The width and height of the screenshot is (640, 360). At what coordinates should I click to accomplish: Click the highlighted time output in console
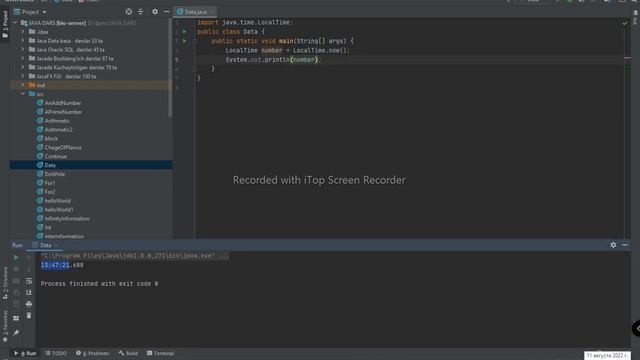click(x=55, y=265)
